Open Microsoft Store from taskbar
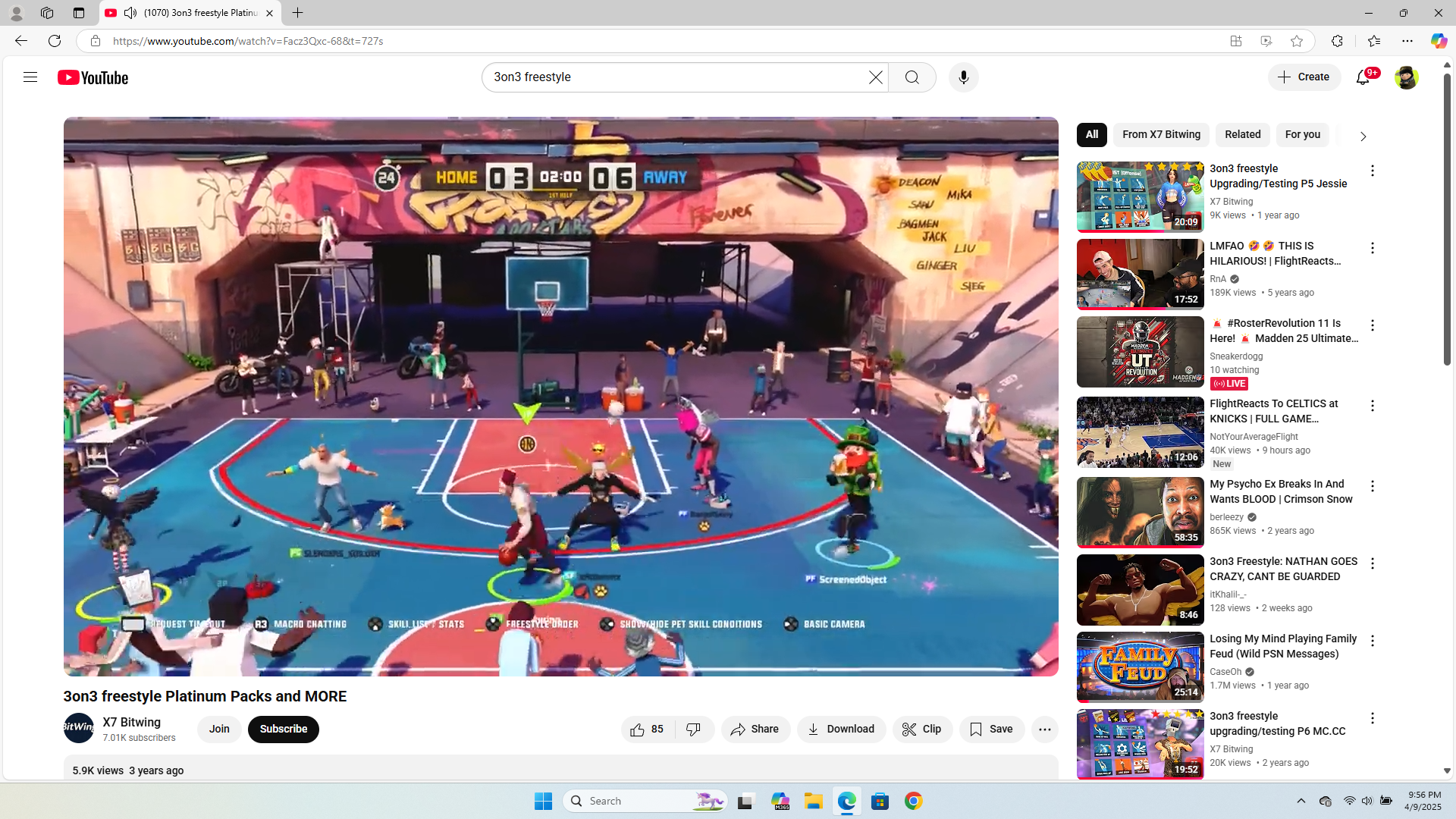1456x819 pixels. point(880,801)
